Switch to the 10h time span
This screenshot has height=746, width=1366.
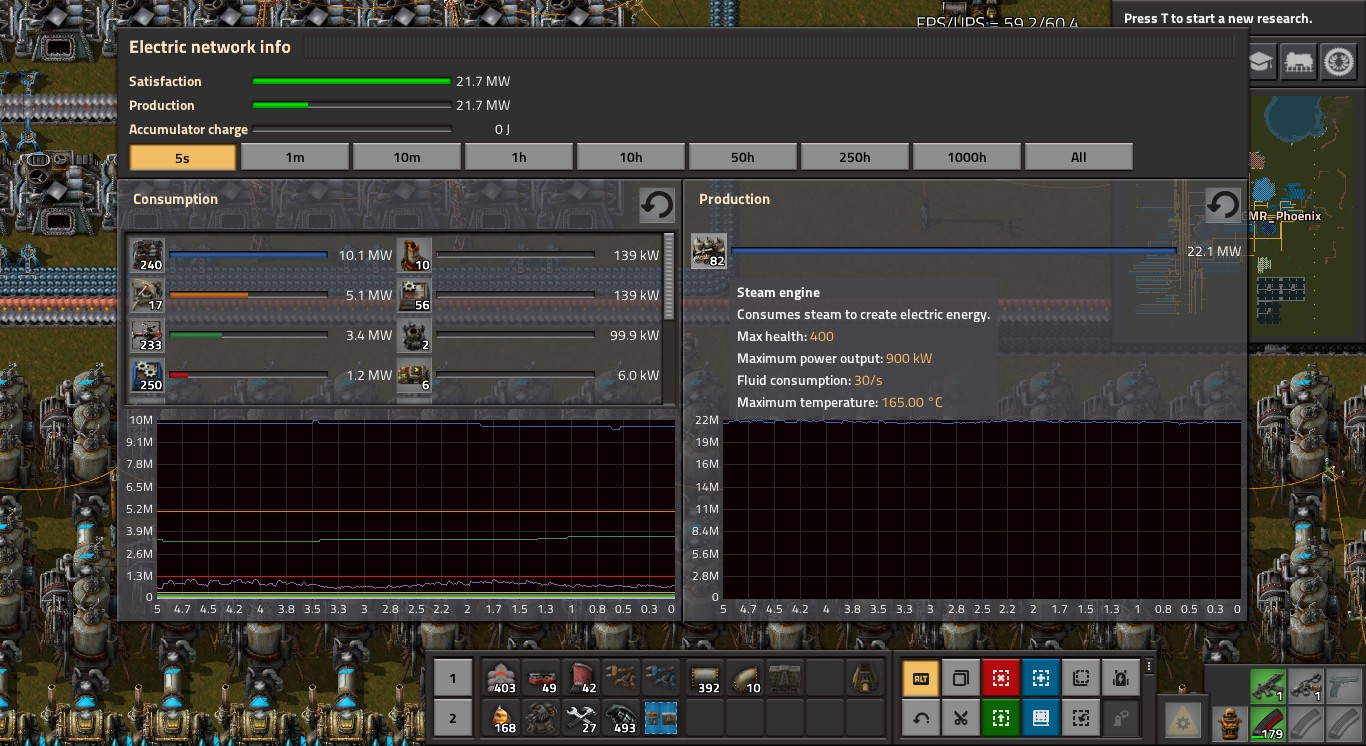click(631, 157)
